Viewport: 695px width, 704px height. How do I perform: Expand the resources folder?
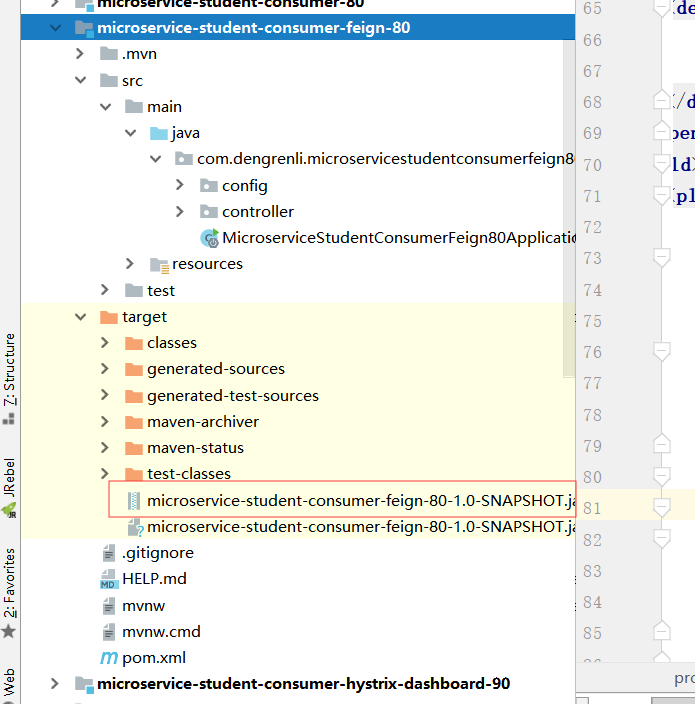pyautogui.click(x=130, y=264)
